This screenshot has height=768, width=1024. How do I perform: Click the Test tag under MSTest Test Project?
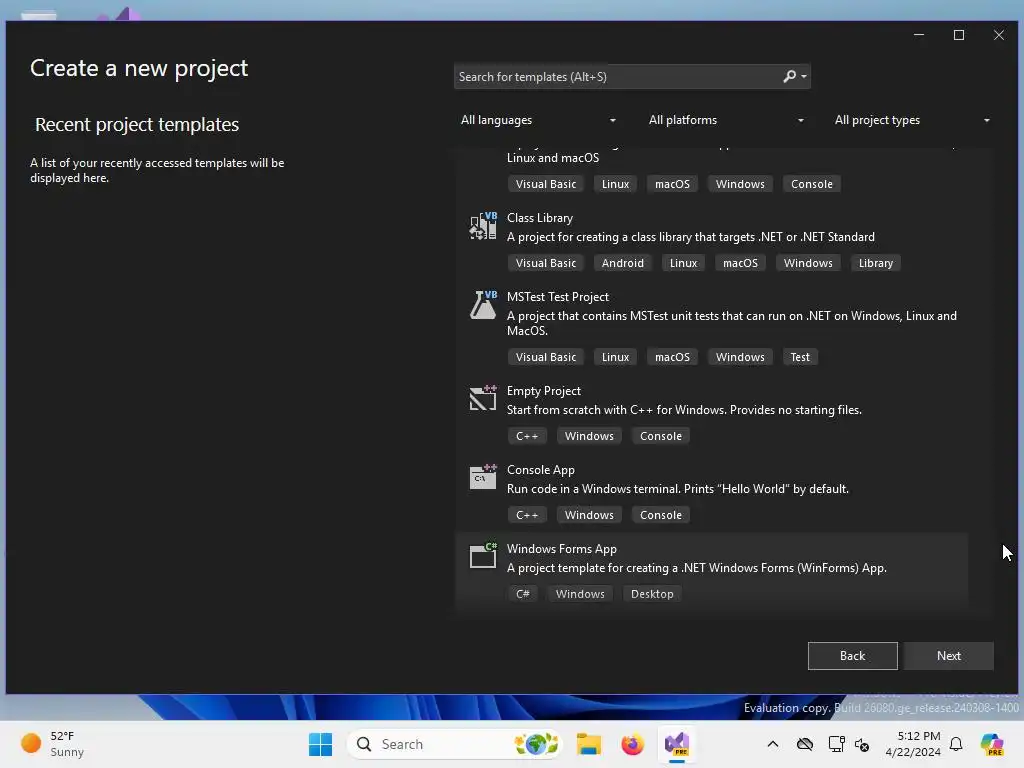(800, 357)
